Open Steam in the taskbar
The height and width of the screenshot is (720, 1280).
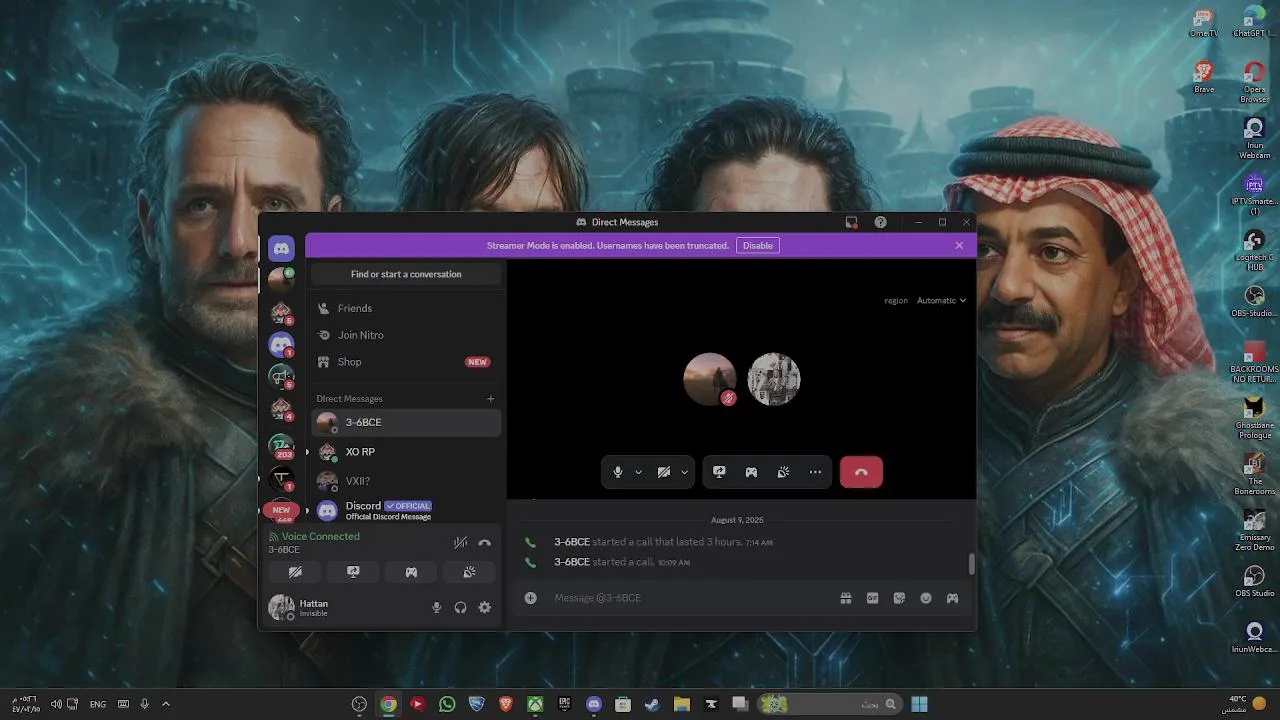click(x=652, y=704)
